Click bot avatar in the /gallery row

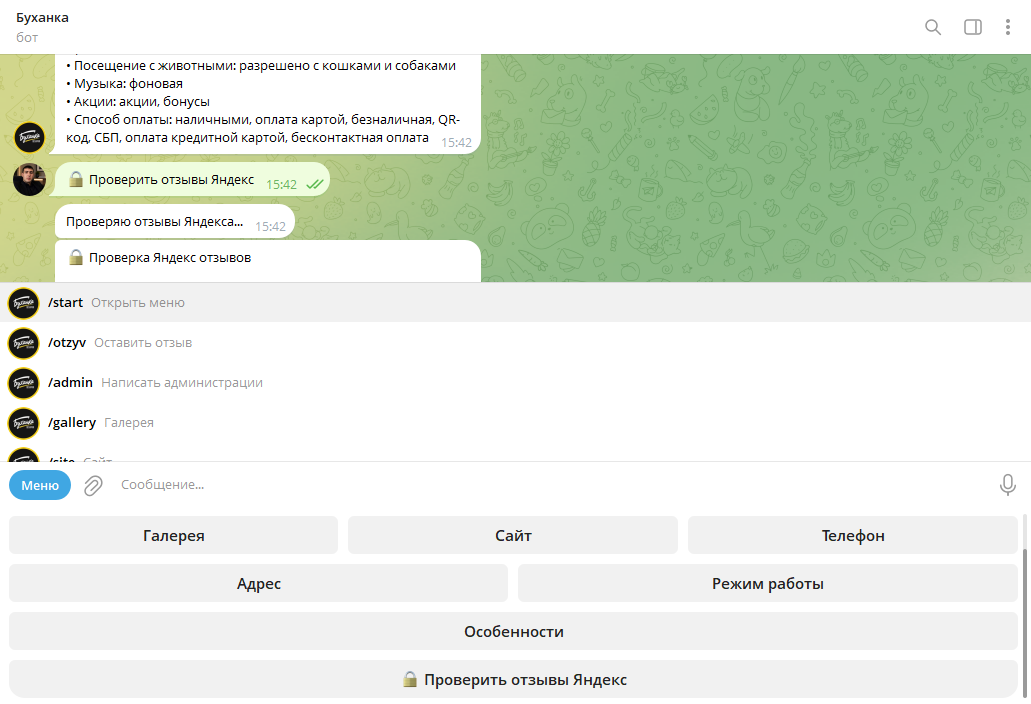click(24, 423)
